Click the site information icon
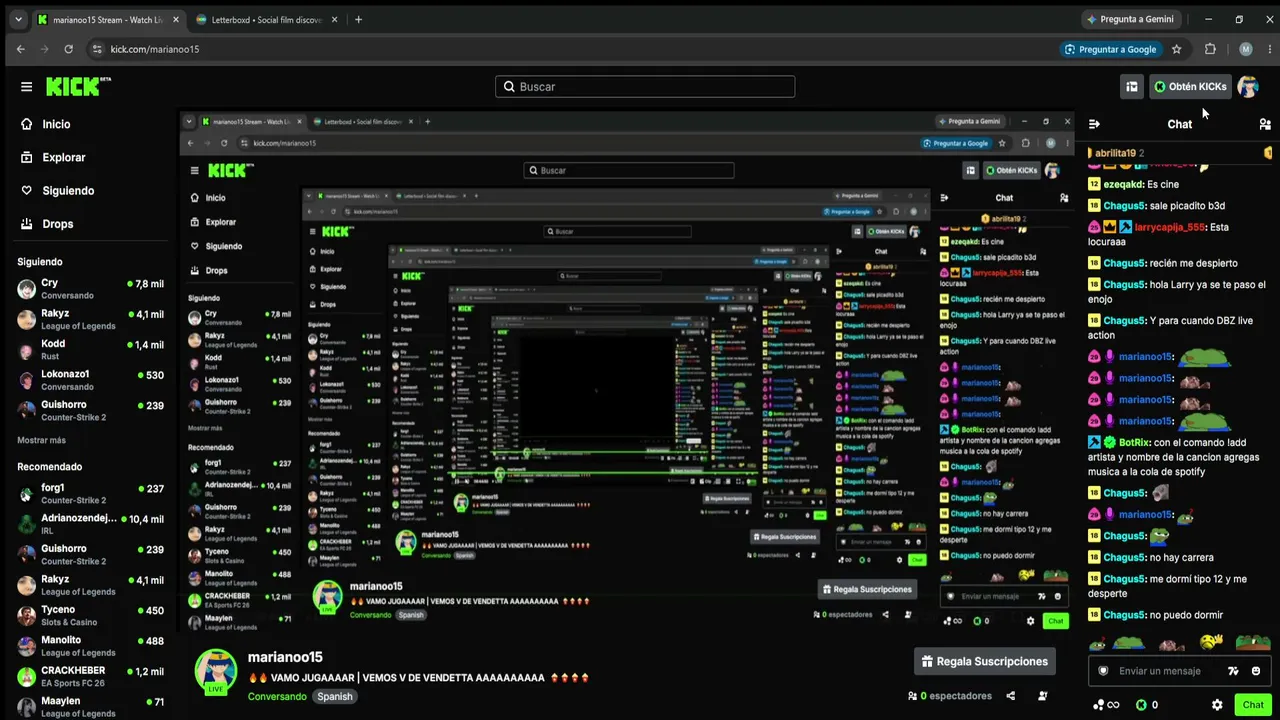 pyautogui.click(x=97, y=49)
